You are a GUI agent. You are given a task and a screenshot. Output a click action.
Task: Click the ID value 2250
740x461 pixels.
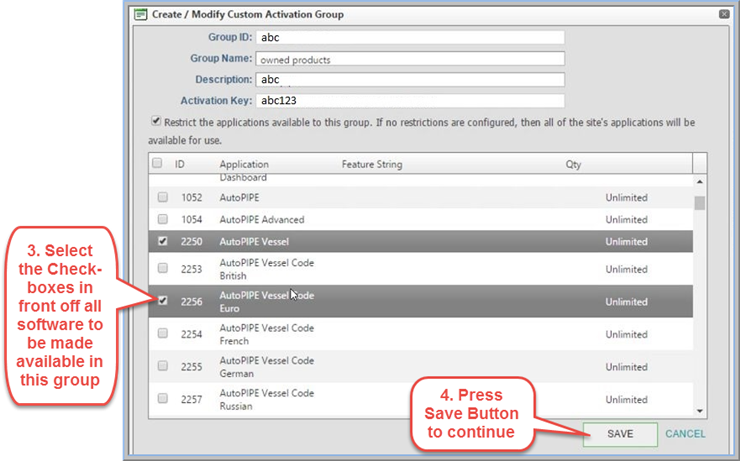pos(192,242)
